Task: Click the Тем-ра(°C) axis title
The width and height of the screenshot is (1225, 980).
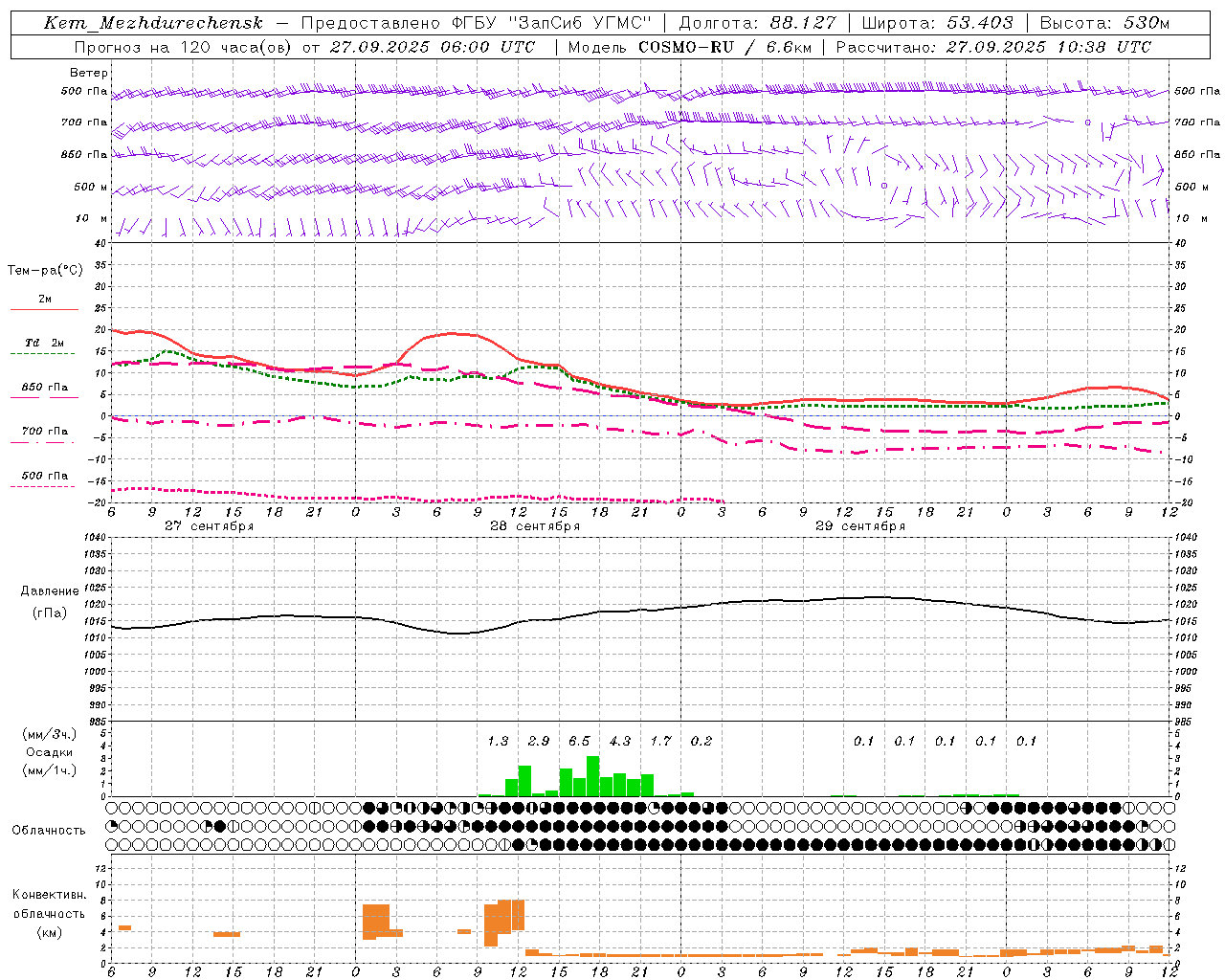Action: click(x=45, y=271)
